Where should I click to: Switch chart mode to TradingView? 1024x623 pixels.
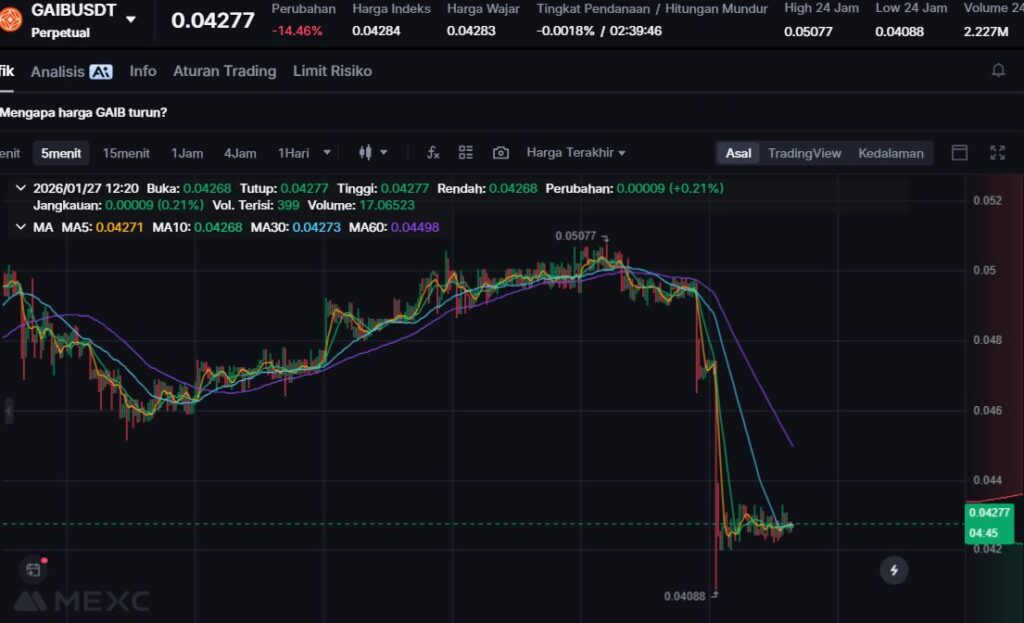point(804,153)
